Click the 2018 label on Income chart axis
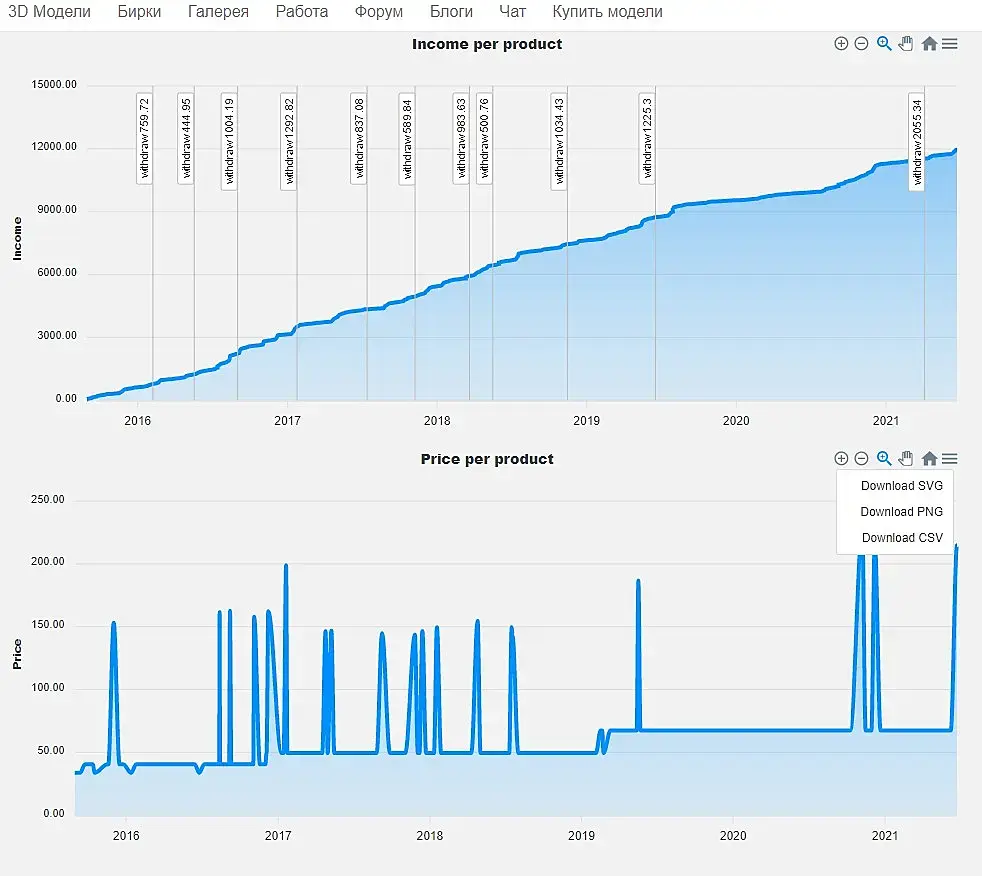982x876 pixels. coord(437,421)
